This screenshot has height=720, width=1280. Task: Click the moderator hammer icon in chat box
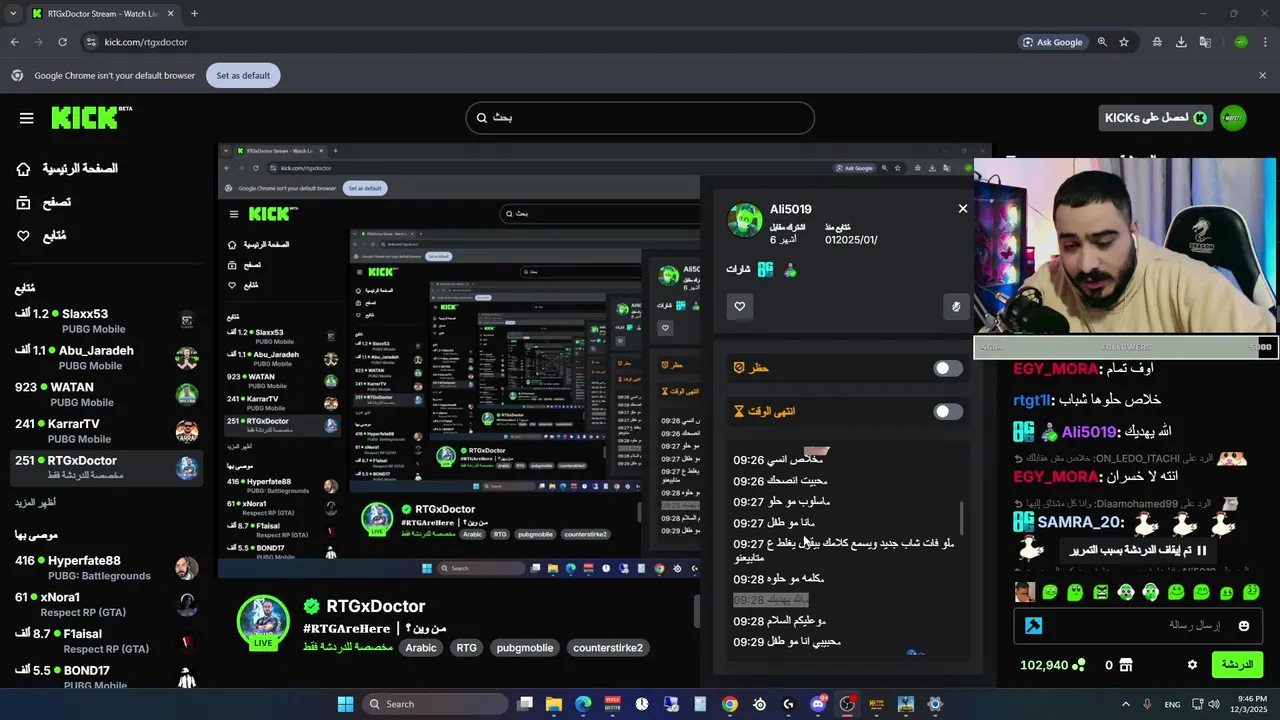pyautogui.click(x=1034, y=626)
